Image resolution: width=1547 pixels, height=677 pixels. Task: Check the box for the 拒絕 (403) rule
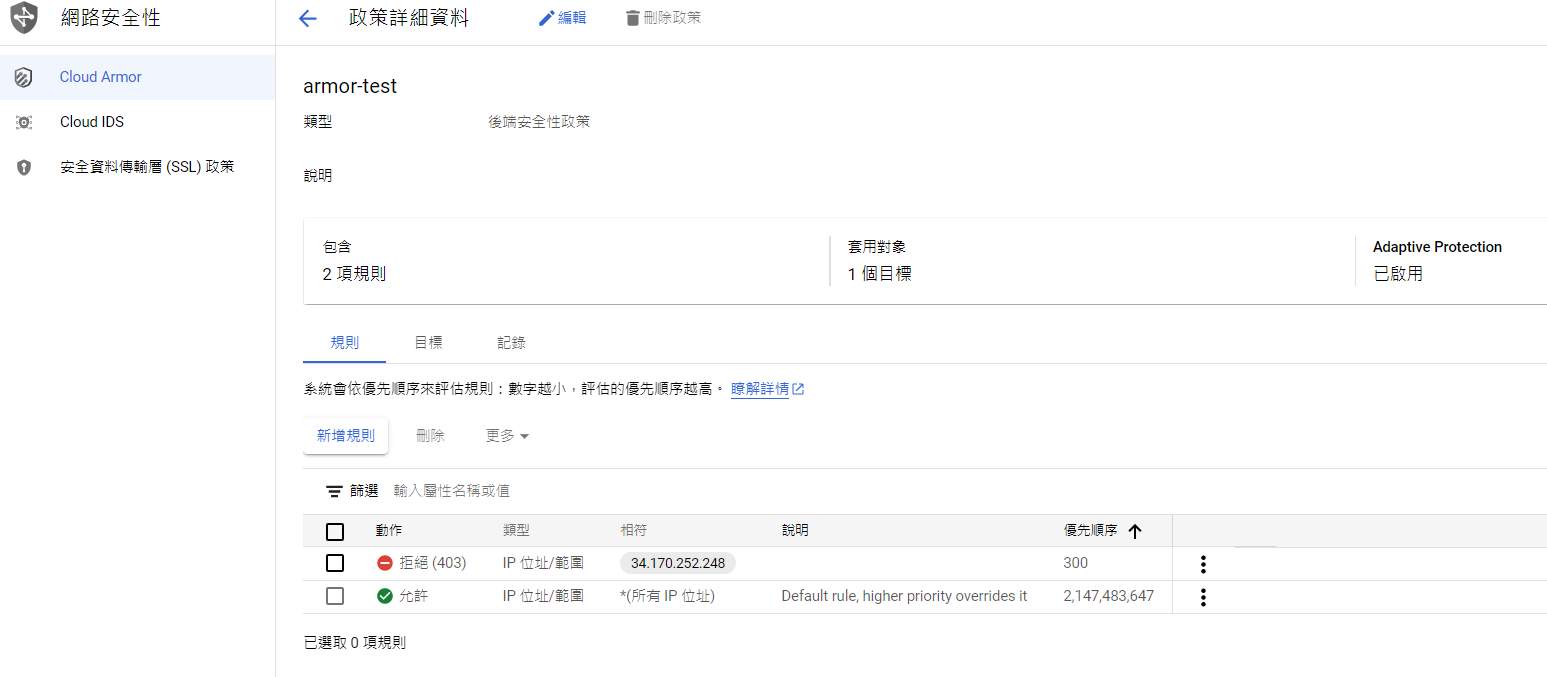tap(335, 563)
